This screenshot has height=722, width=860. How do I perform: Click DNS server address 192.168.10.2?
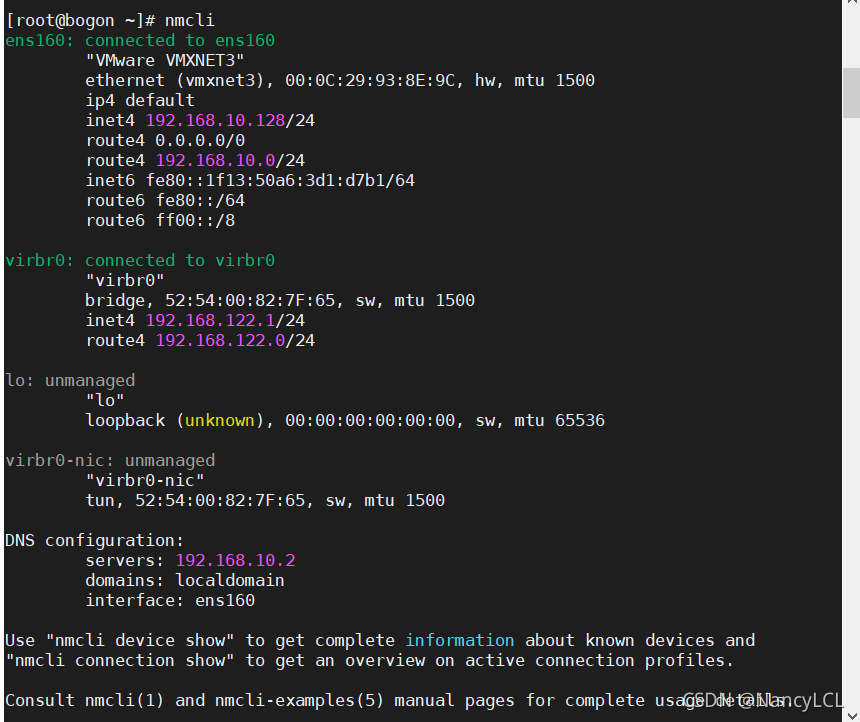tap(235, 561)
